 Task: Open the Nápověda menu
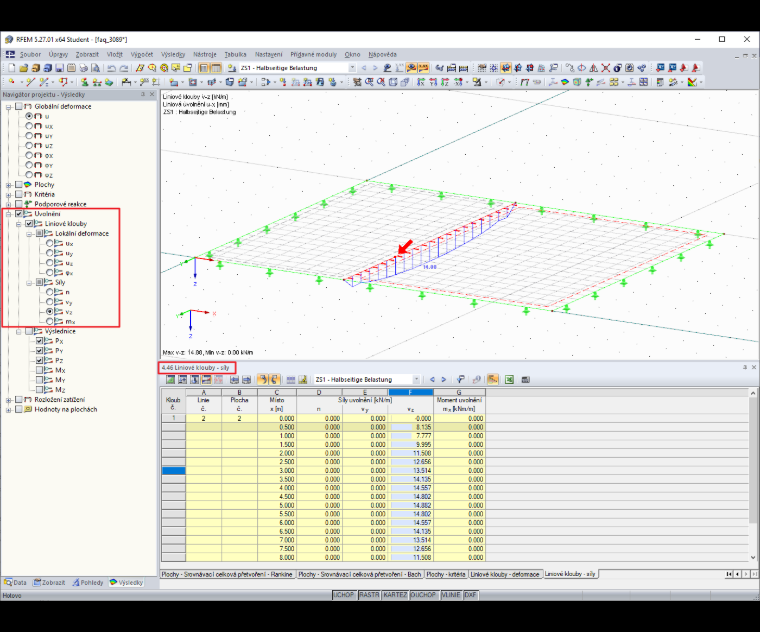382,54
